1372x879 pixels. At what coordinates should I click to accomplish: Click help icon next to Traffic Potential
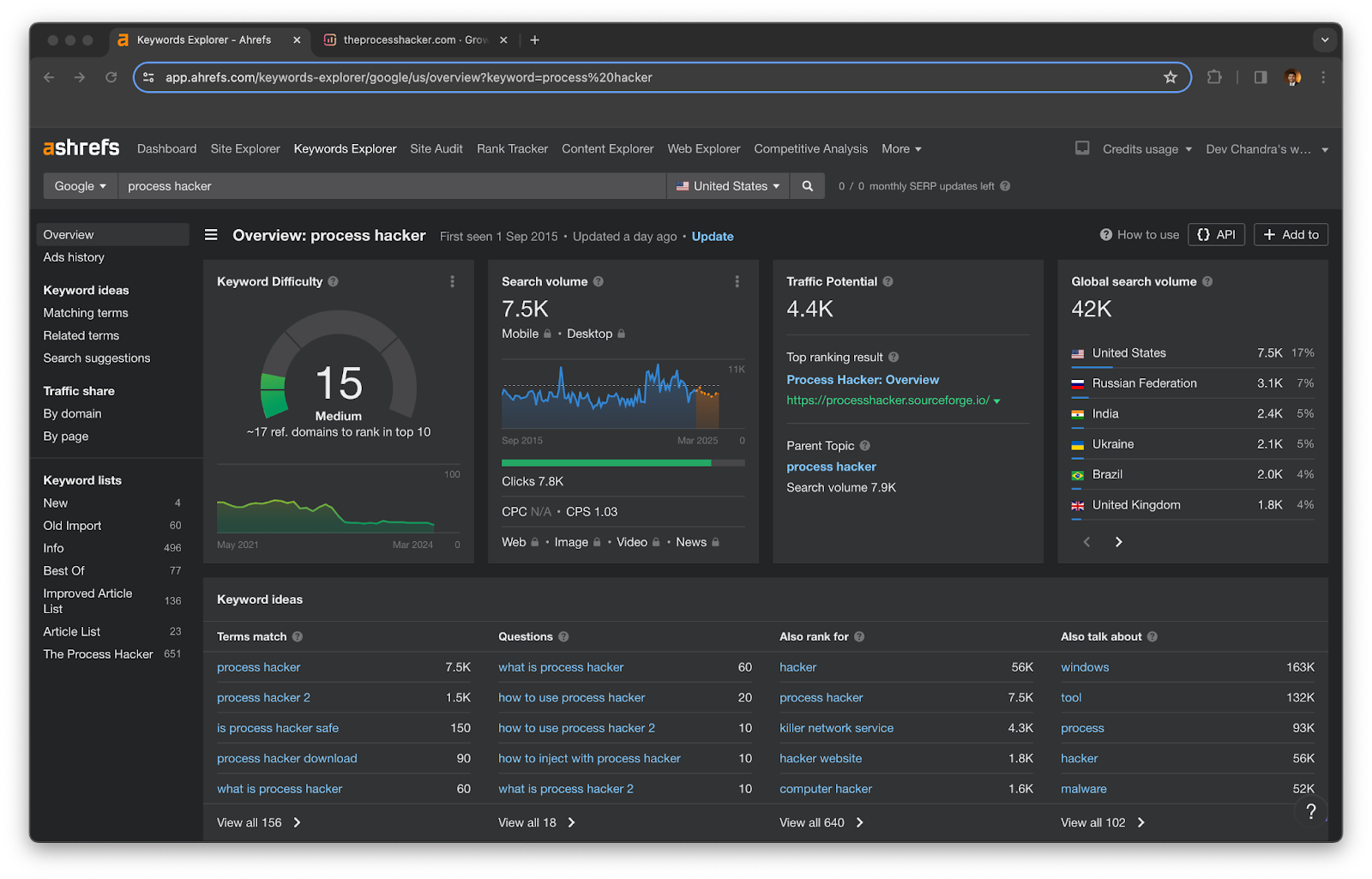click(x=888, y=281)
